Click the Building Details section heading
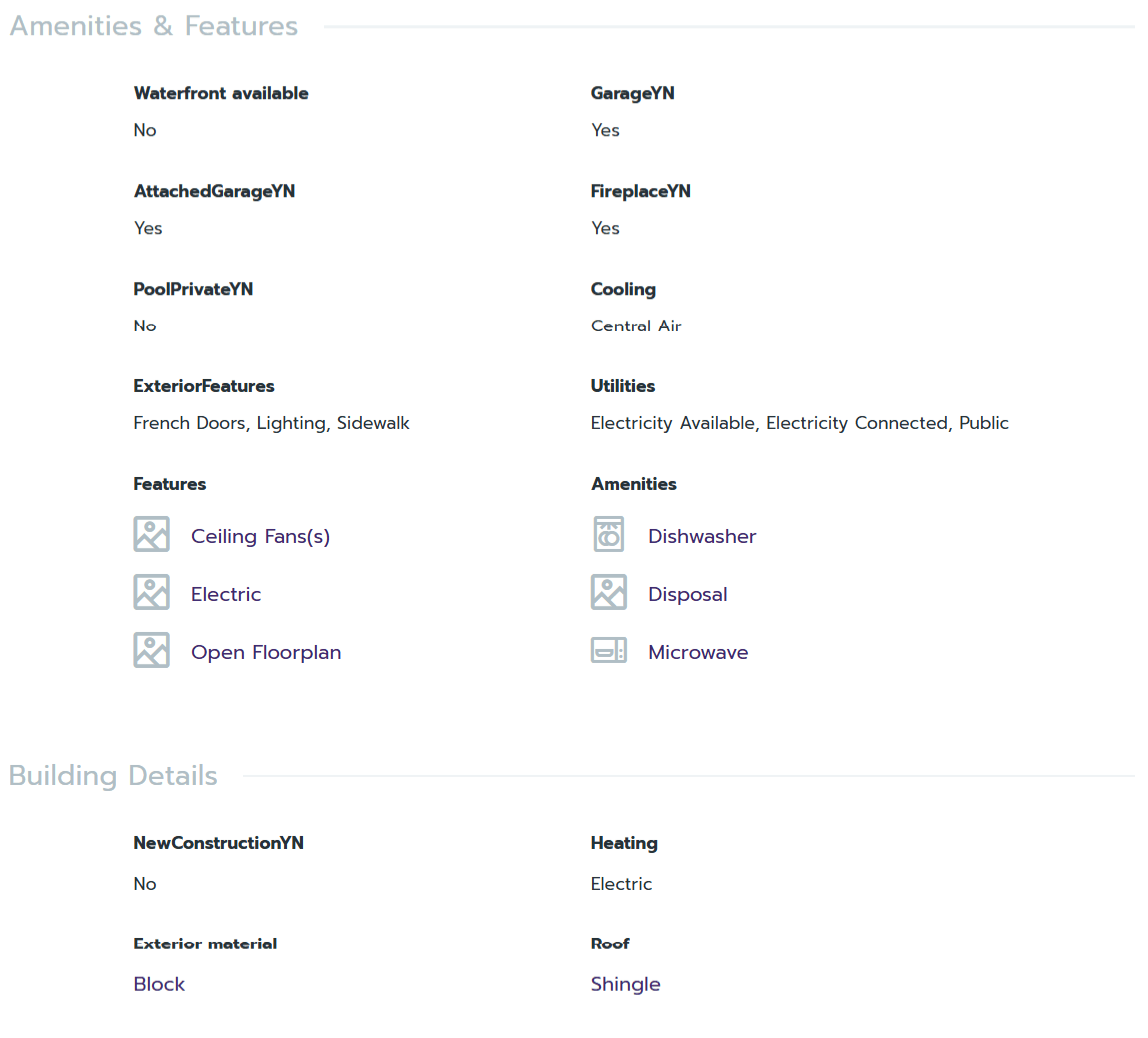This screenshot has height=1038, width=1148. coord(113,776)
